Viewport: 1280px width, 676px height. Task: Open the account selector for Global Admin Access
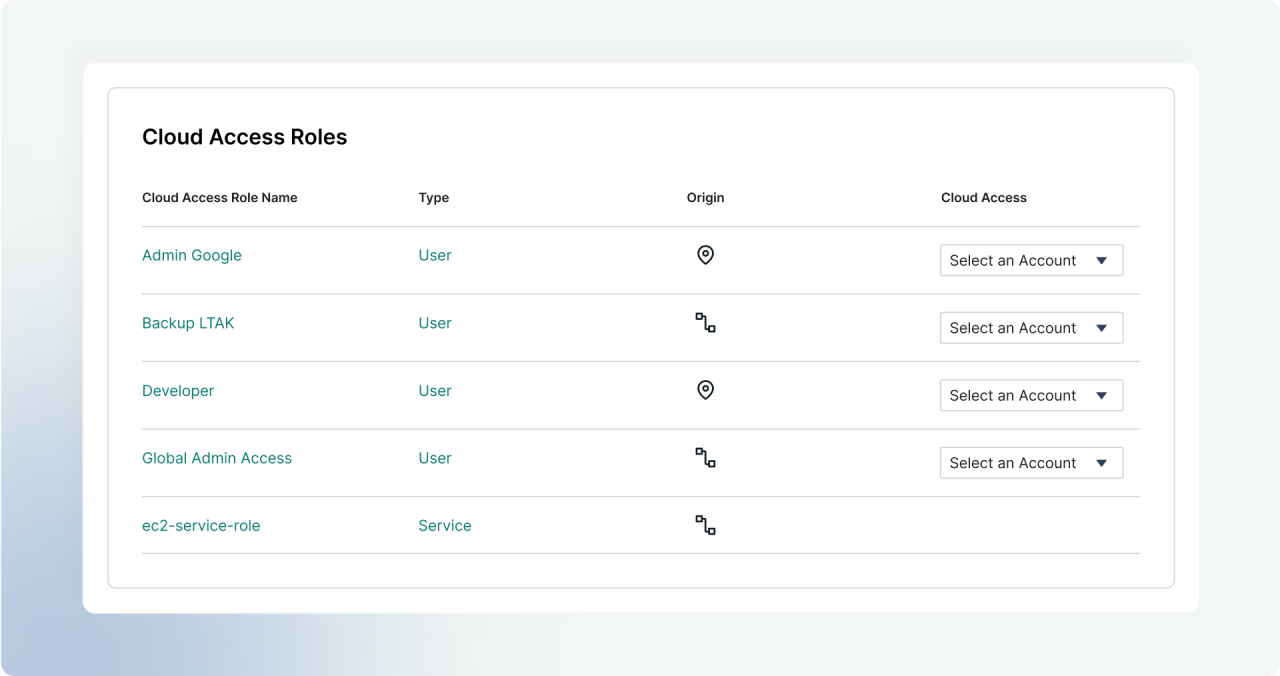1031,462
